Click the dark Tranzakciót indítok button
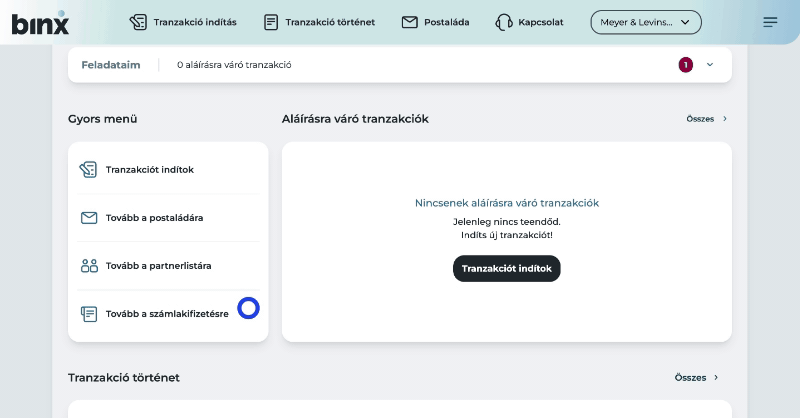 [x=507, y=268]
